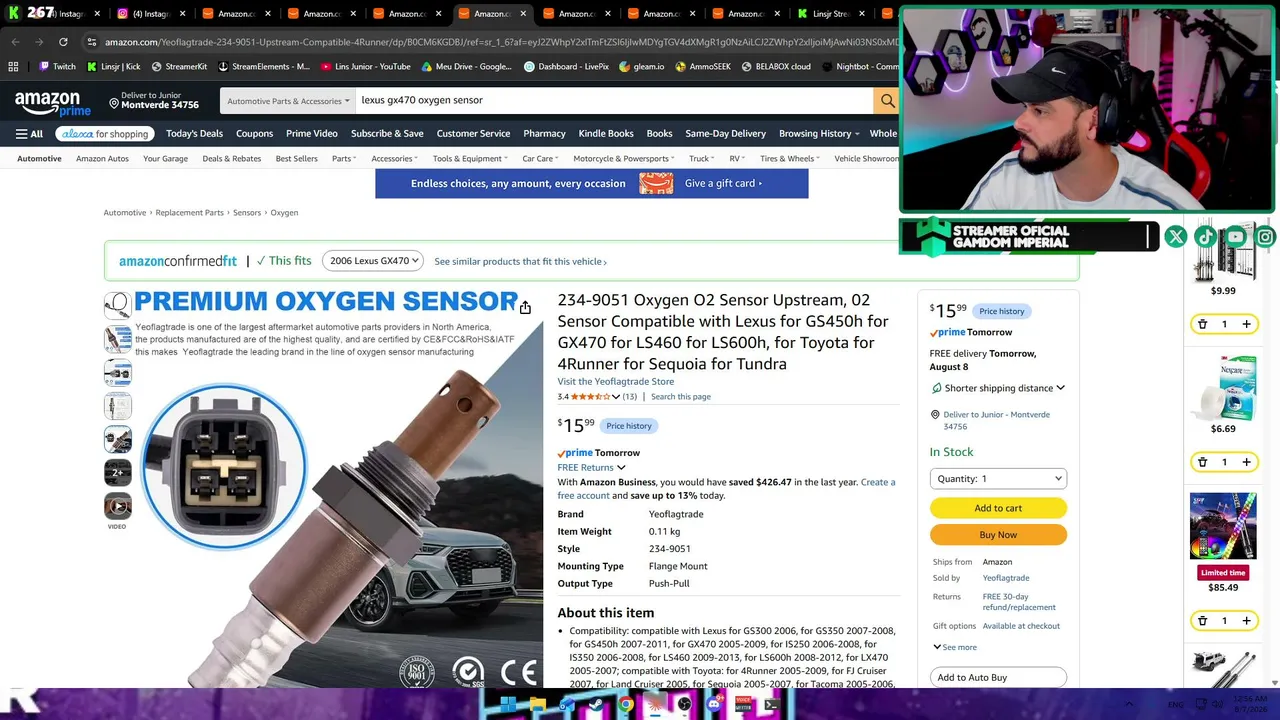Show more images via the 2+ thumbnail
The image size is (1280, 720).
pos(117,472)
